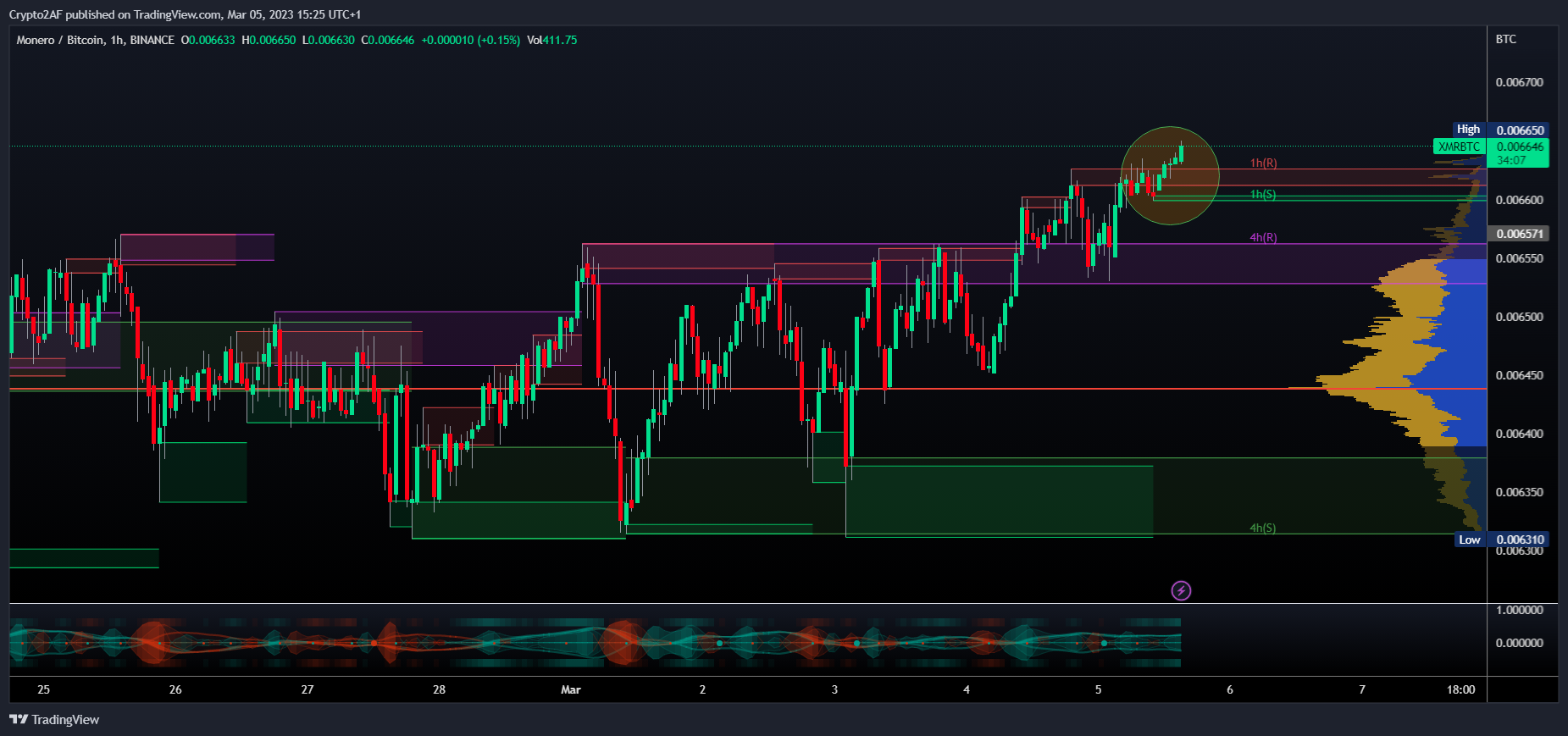Viewport: 1568px width, 736px height.
Task: Click the 4h(R) resistance label
Action: point(1263,237)
